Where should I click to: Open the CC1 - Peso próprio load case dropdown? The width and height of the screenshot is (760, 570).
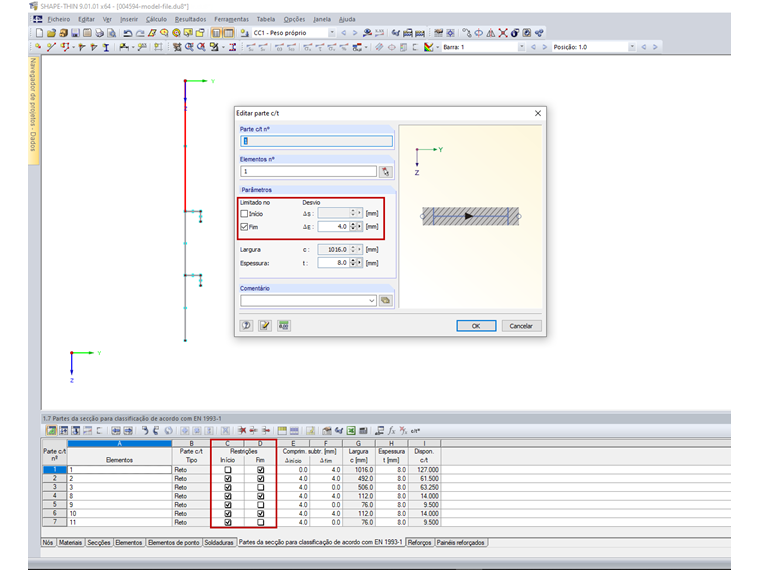pos(332,33)
